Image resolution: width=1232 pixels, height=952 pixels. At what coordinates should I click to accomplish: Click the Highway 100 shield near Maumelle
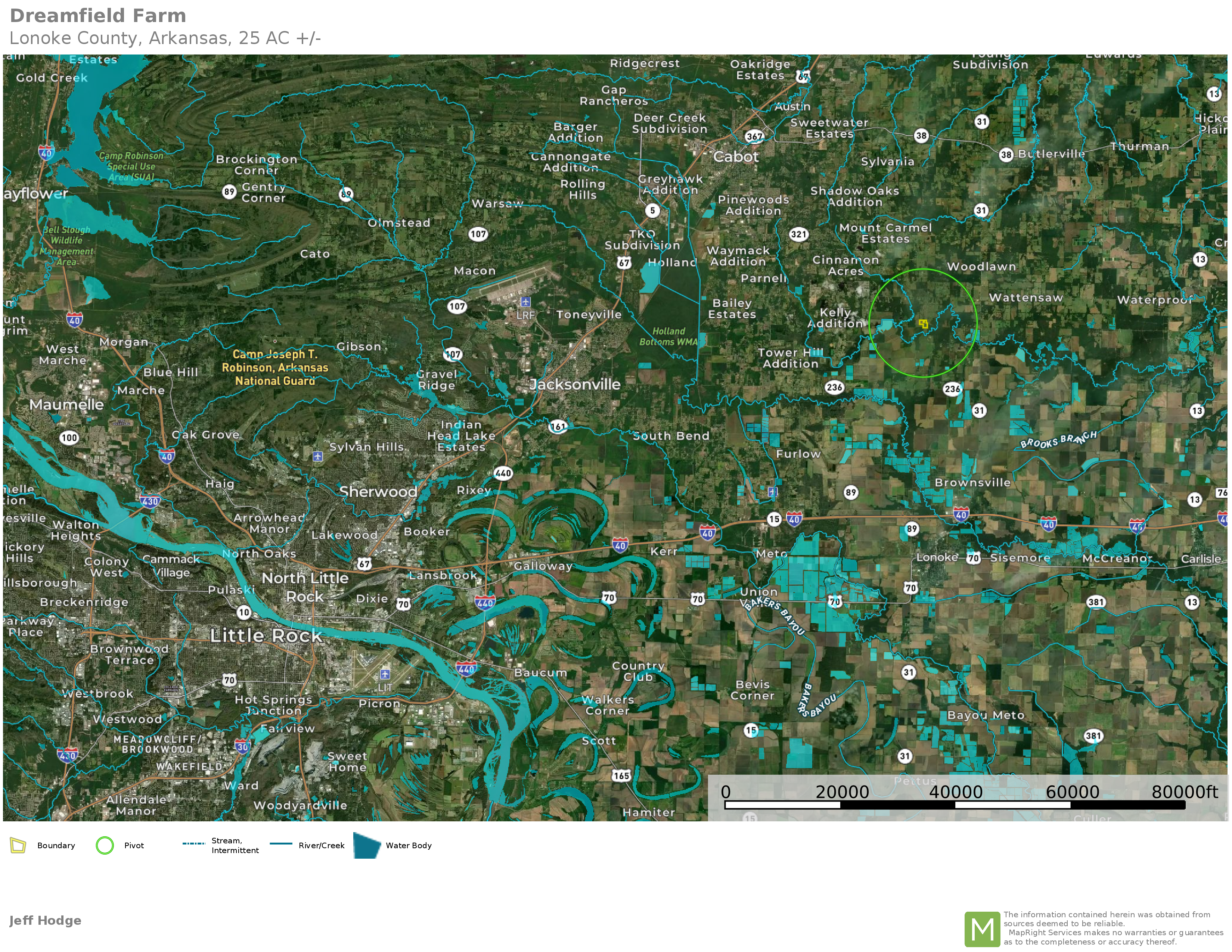click(69, 438)
